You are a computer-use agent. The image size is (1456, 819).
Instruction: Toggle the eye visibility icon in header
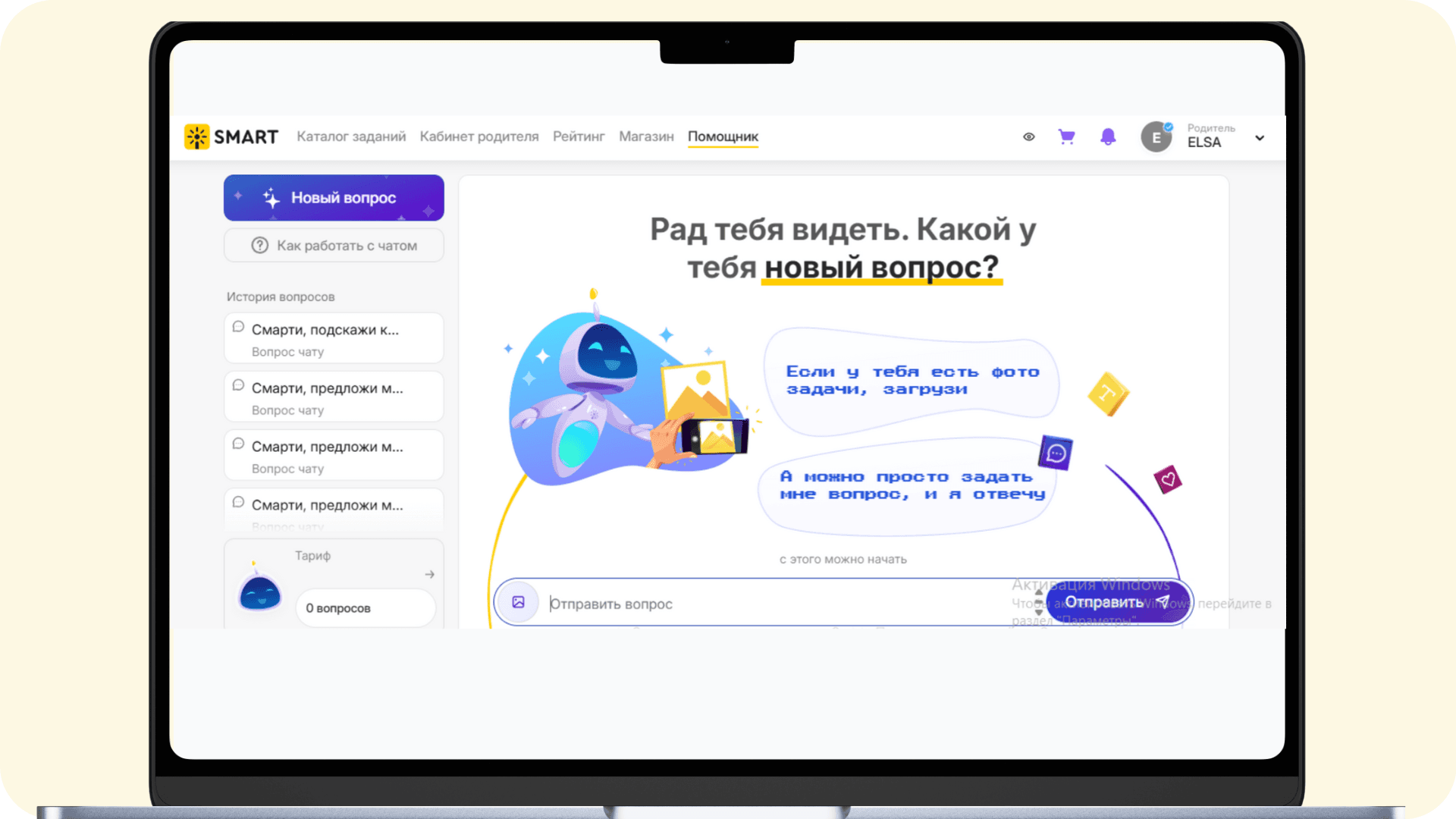pyautogui.click(x=1028, y=137)
